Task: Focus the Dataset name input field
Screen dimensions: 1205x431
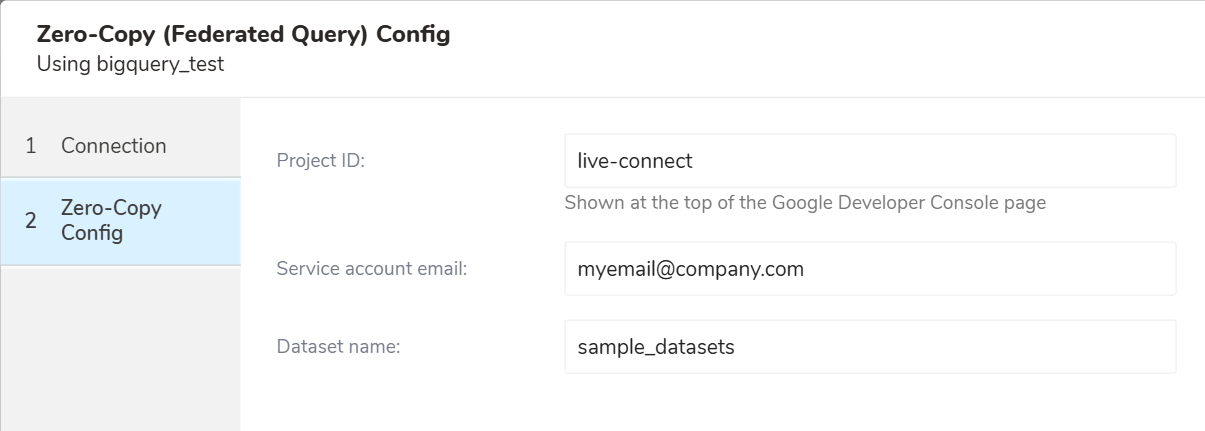Action: pyautogui.click(x=869, y=347)
